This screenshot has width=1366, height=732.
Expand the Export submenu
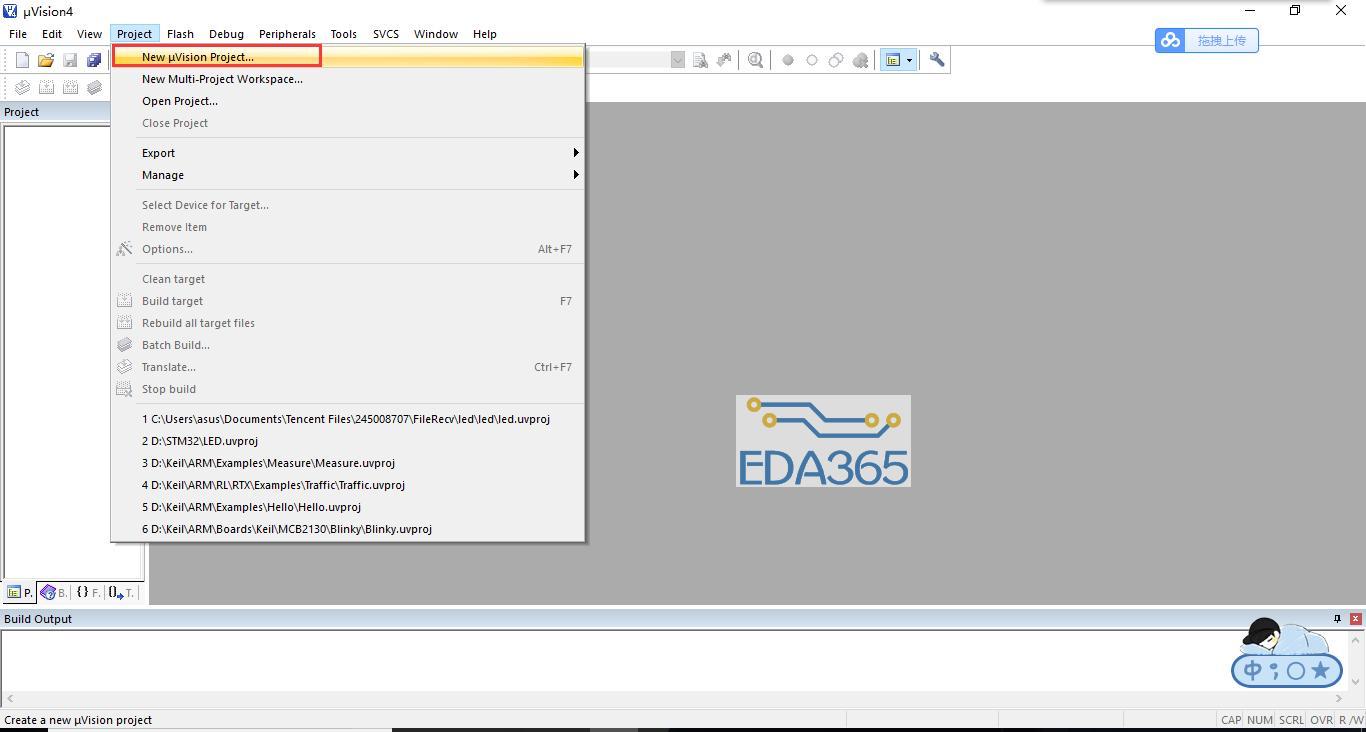click(348, 153)
